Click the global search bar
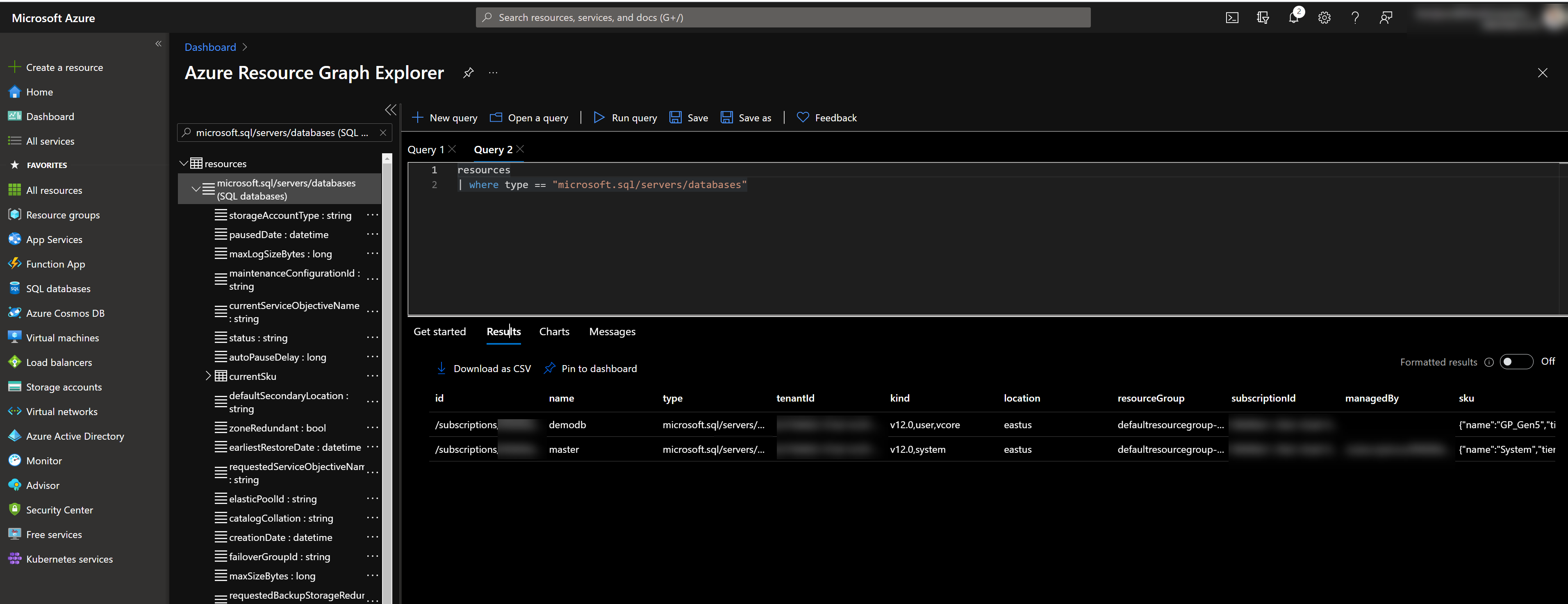This screenshot has height=604, width=1568. point(783,17)
